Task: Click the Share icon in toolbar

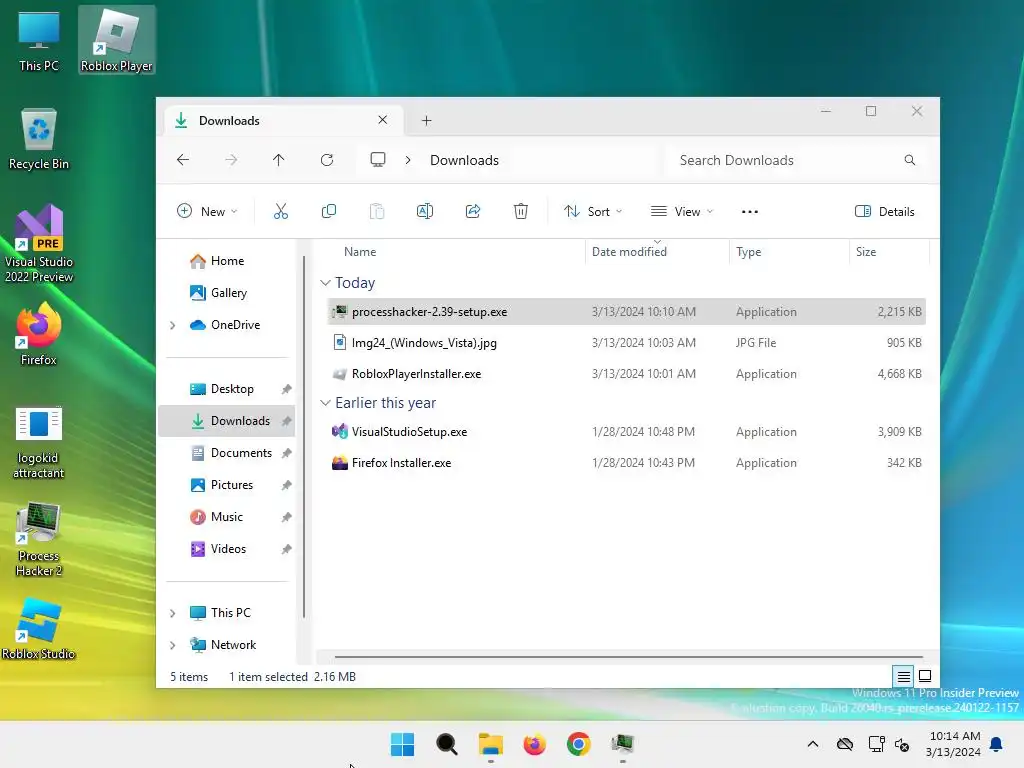Action: pyautogui.click(x=473, y=211)
